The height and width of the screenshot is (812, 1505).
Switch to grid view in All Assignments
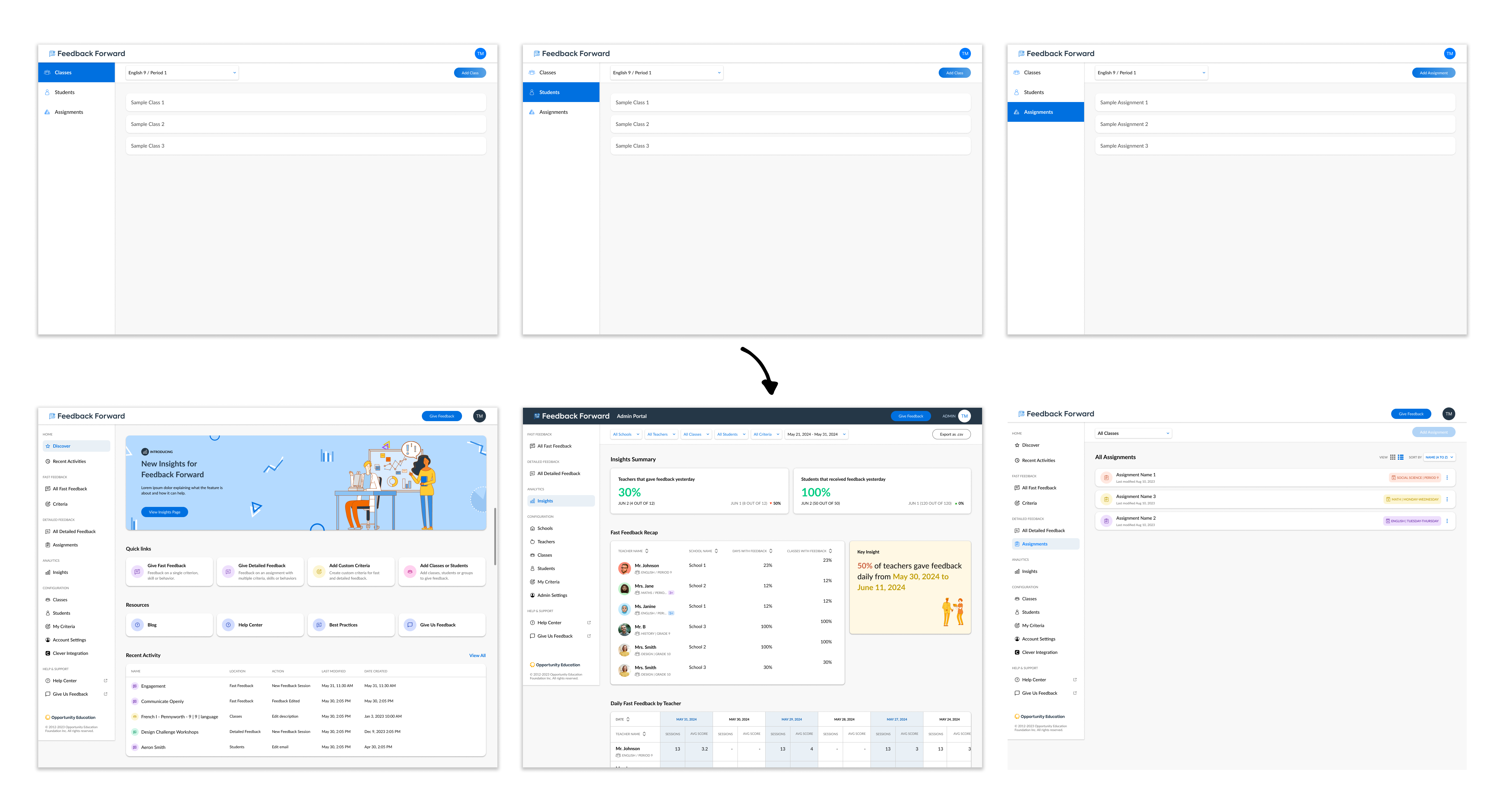pos(1392,457)
